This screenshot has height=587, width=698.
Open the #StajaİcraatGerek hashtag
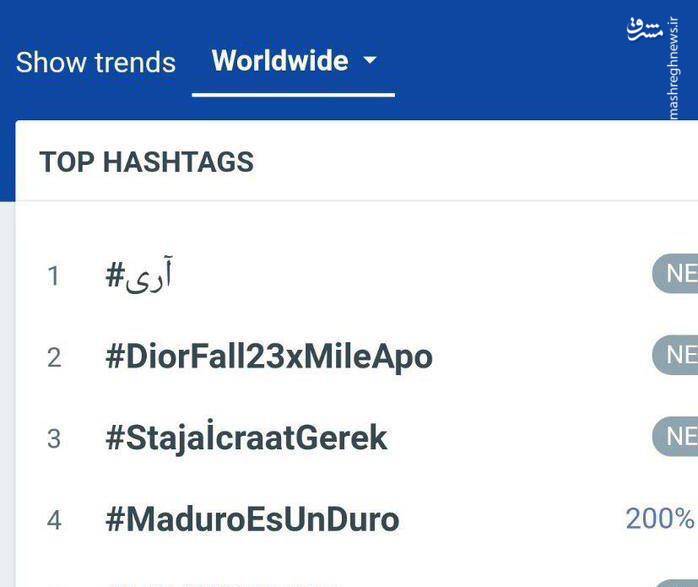pyautogui.click(x=246, y=438)
